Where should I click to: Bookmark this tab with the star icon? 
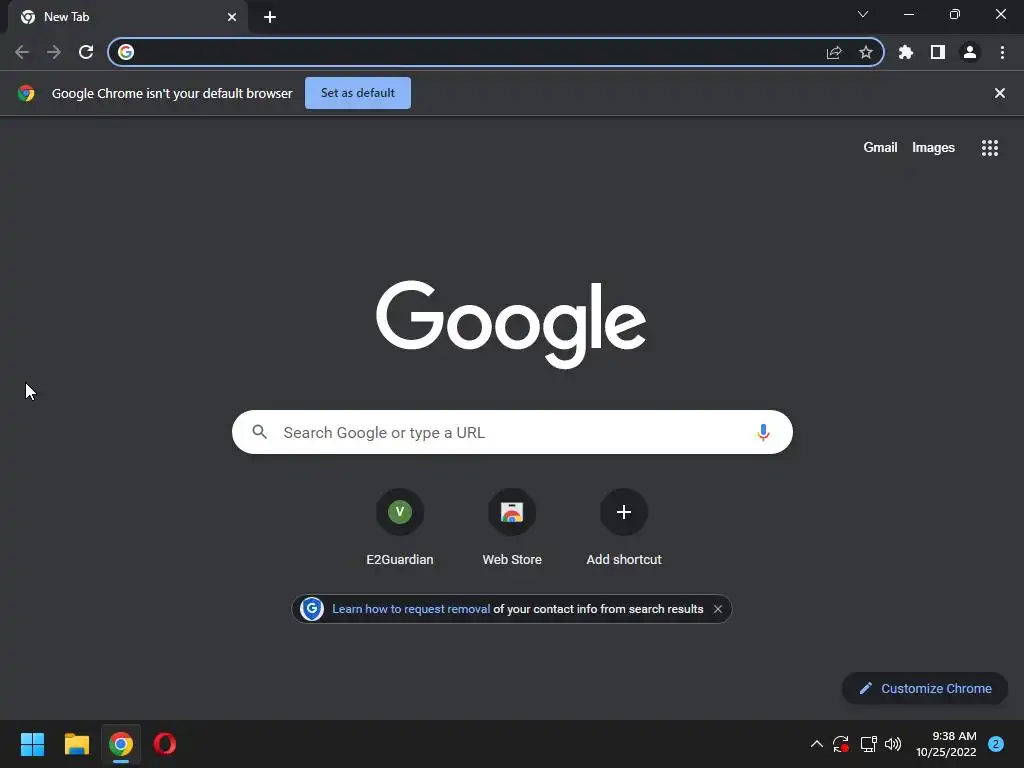pyautogui.click(x=866, y=52)
